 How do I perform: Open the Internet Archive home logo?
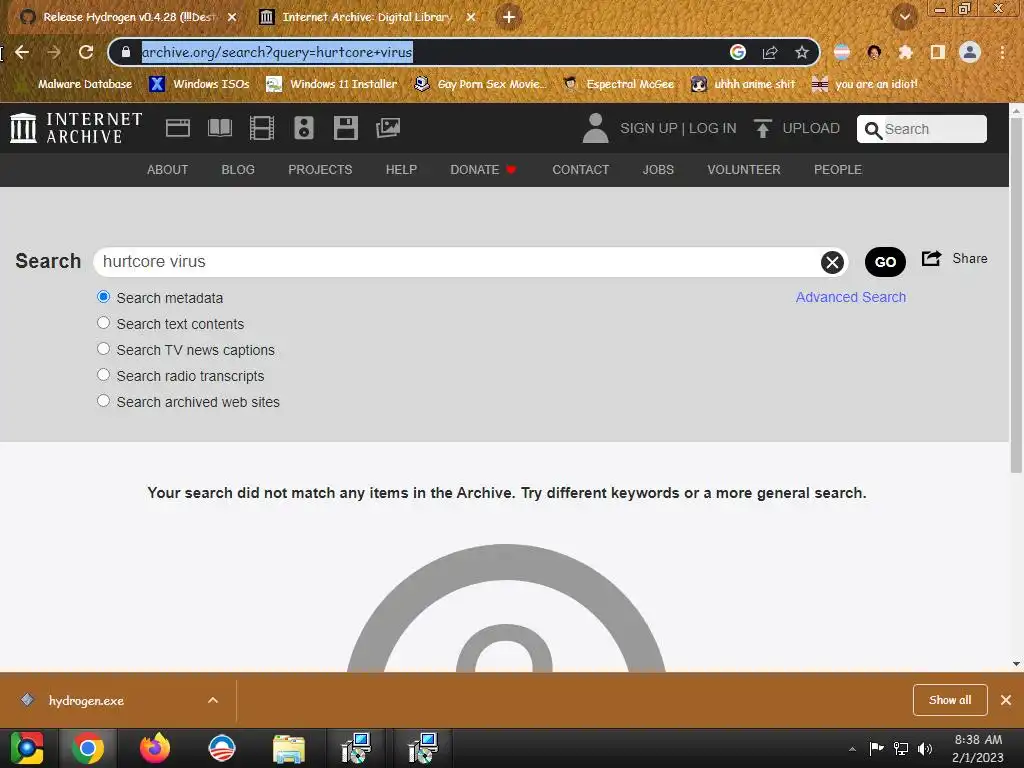[x=76, y=127]
